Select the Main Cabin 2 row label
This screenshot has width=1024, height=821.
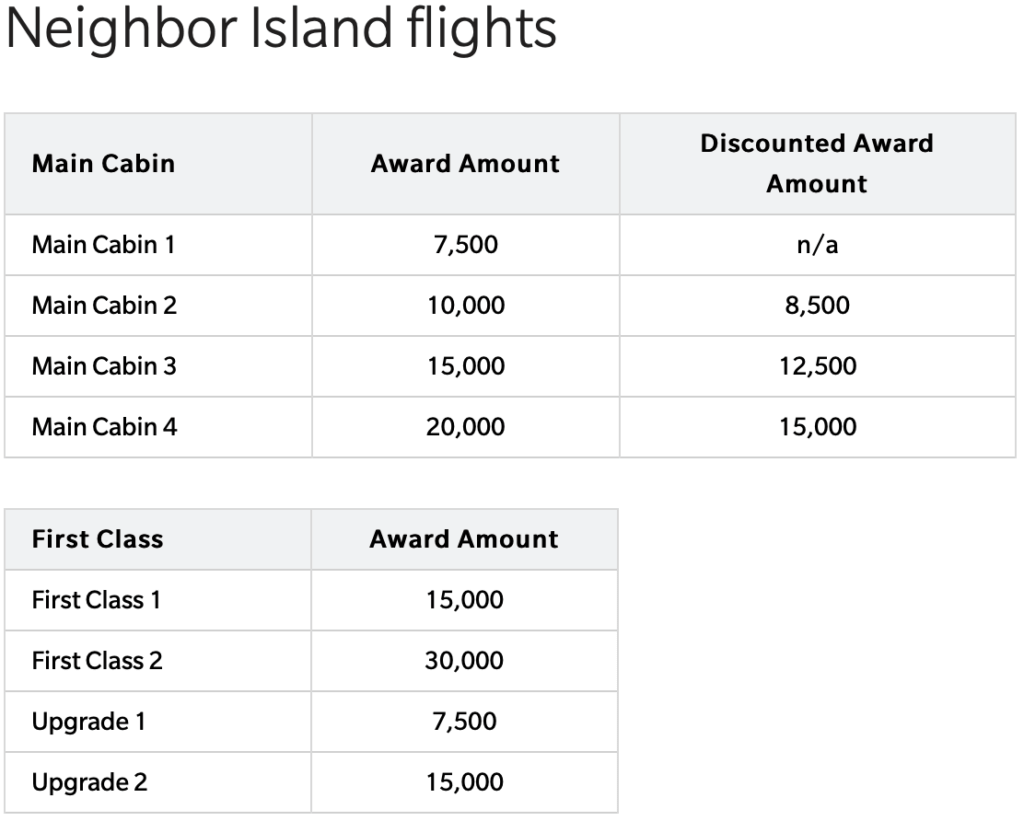(104, 306)
